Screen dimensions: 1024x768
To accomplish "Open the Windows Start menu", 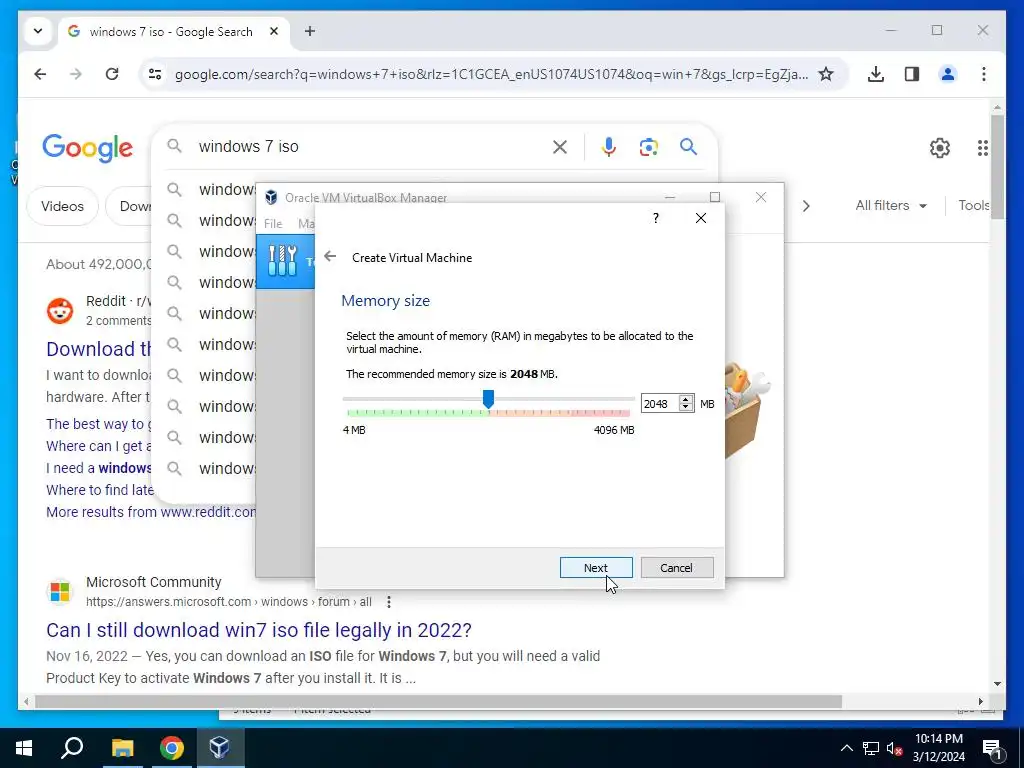I will pos(24,748).
